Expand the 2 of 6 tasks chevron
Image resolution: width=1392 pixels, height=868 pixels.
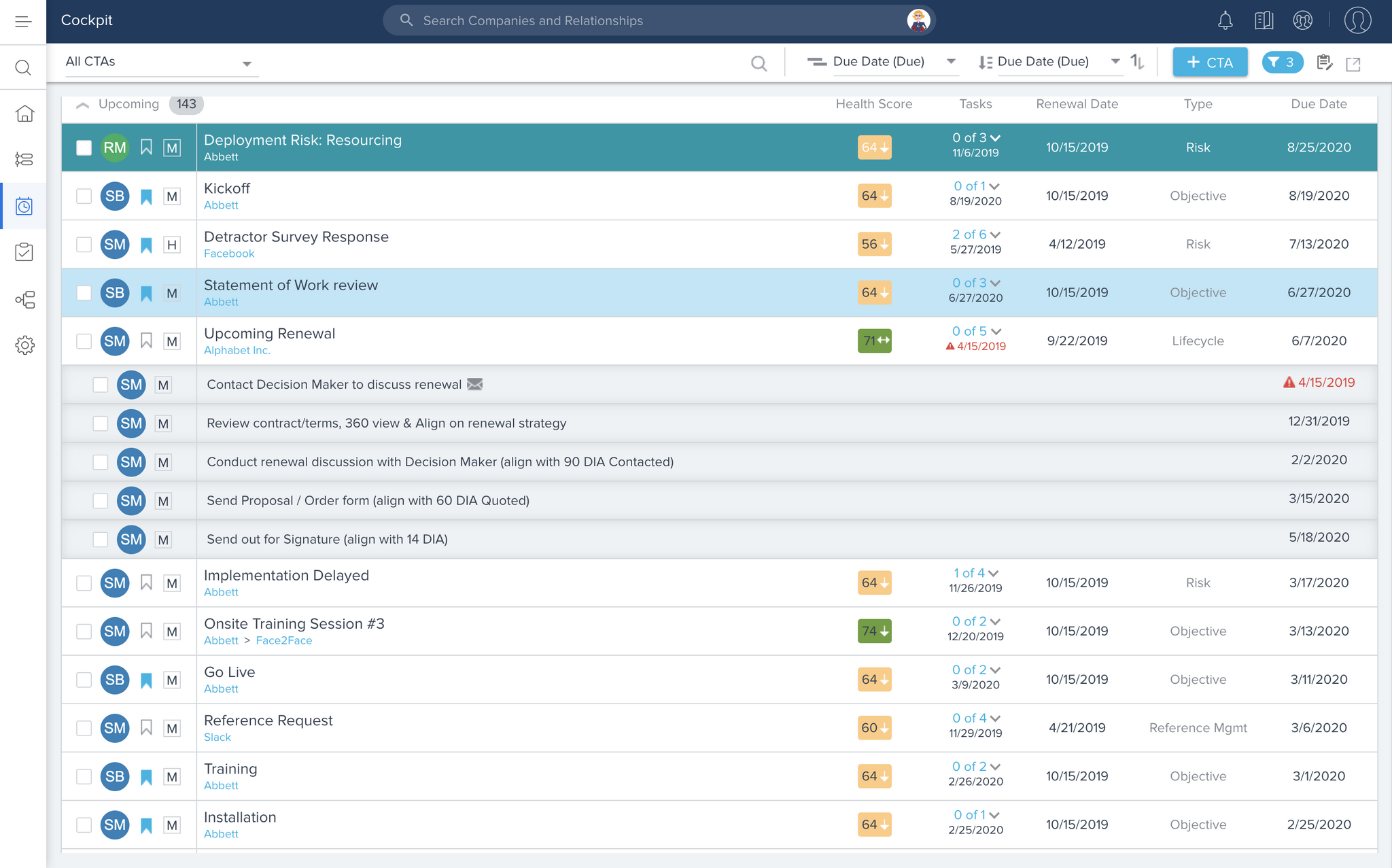tap(996, 235)
